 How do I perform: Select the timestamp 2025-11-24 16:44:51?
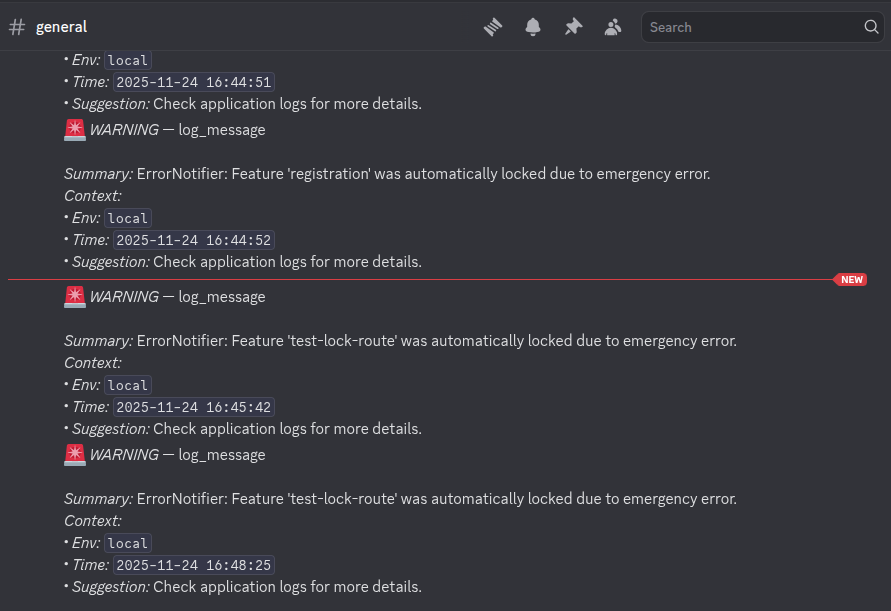(194, 82)
